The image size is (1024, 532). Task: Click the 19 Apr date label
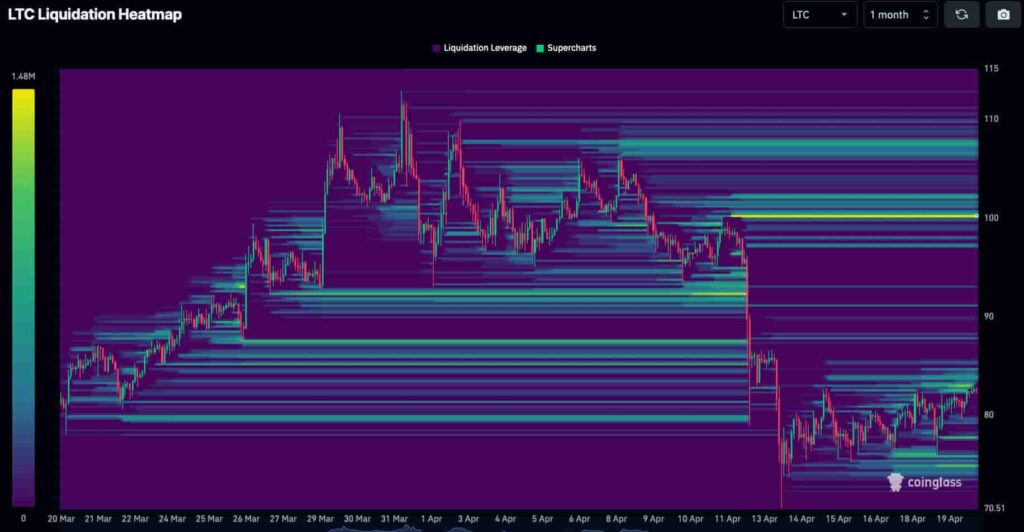click(x=950, y=519)
